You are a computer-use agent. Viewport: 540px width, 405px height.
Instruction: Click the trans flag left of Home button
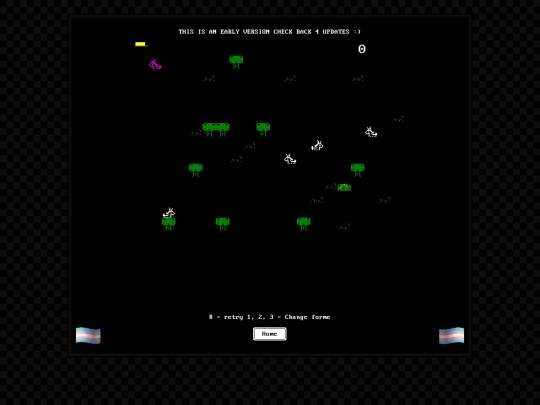(88, 335)
